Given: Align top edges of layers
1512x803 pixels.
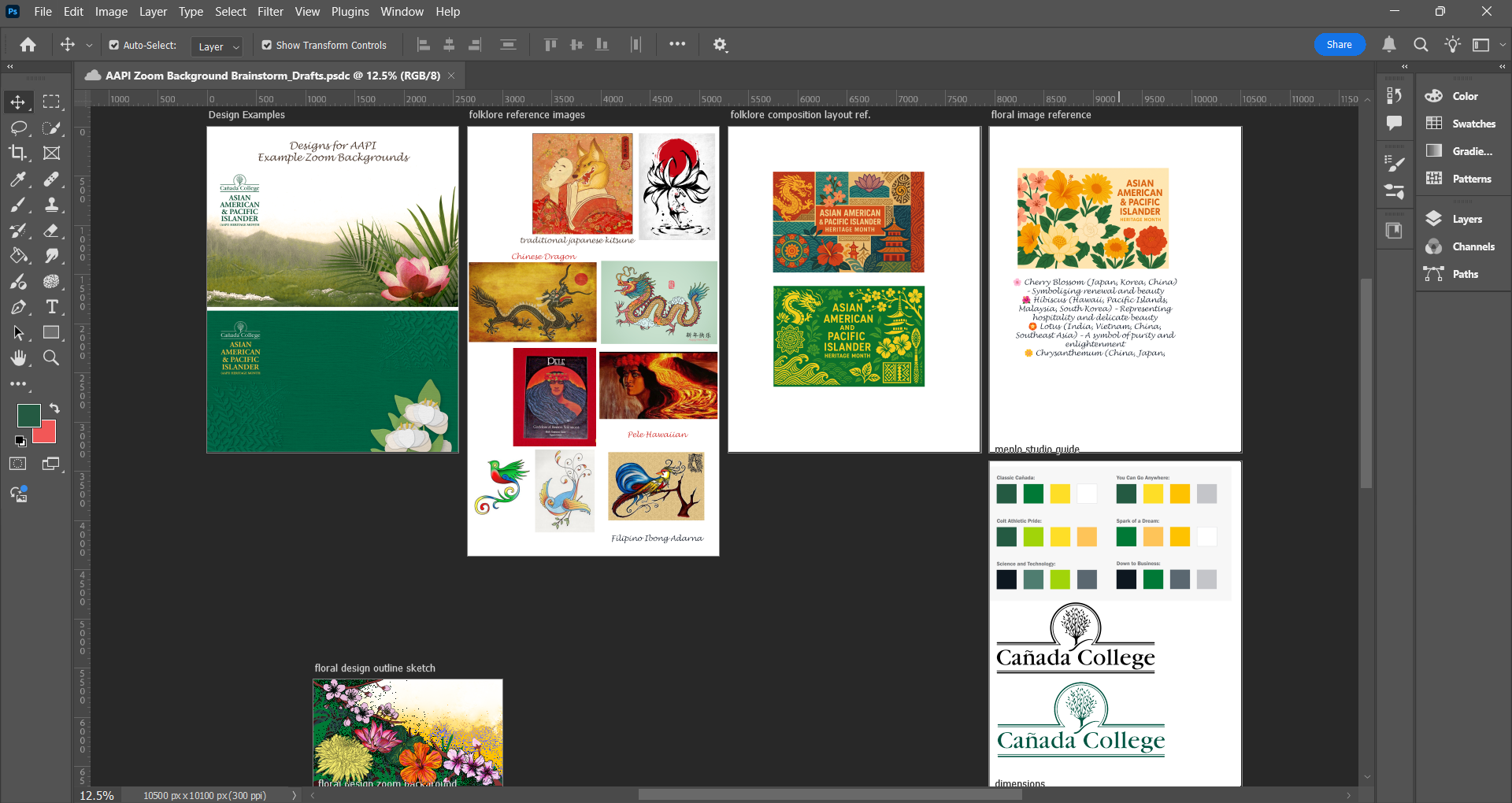Looking at the screenshot, I should (x=550, y=45).
